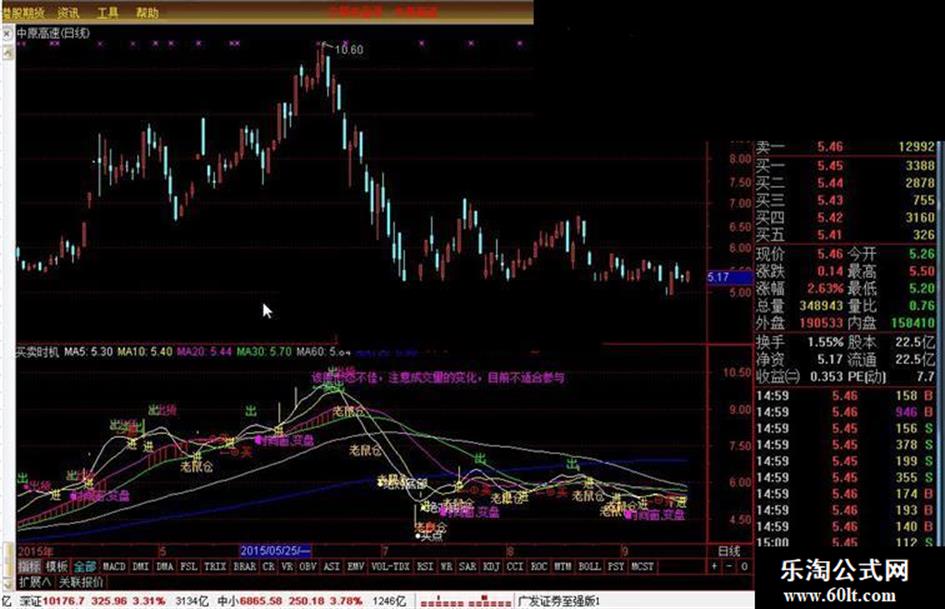945x609 pixels.
Task: Click the 15:00 last trade row
Action: point(845,543)
